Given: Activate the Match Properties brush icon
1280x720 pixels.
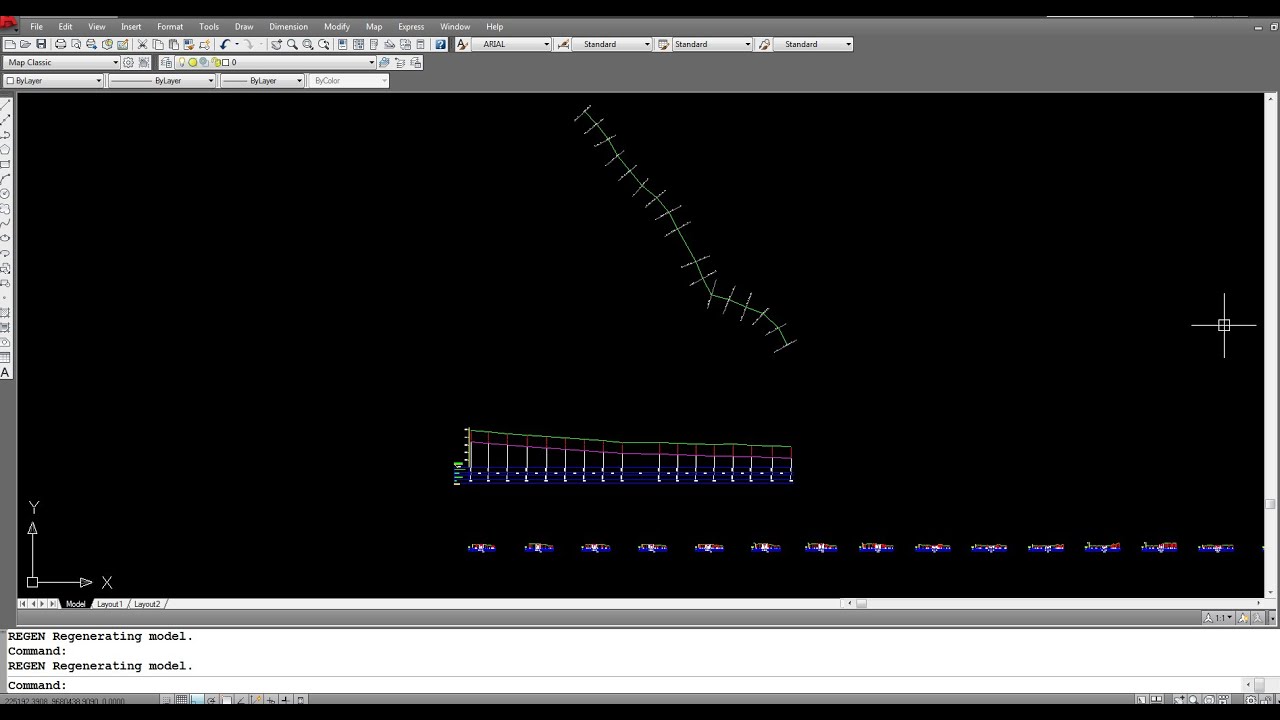Looking at the screenshot, I should click(188, 44).
